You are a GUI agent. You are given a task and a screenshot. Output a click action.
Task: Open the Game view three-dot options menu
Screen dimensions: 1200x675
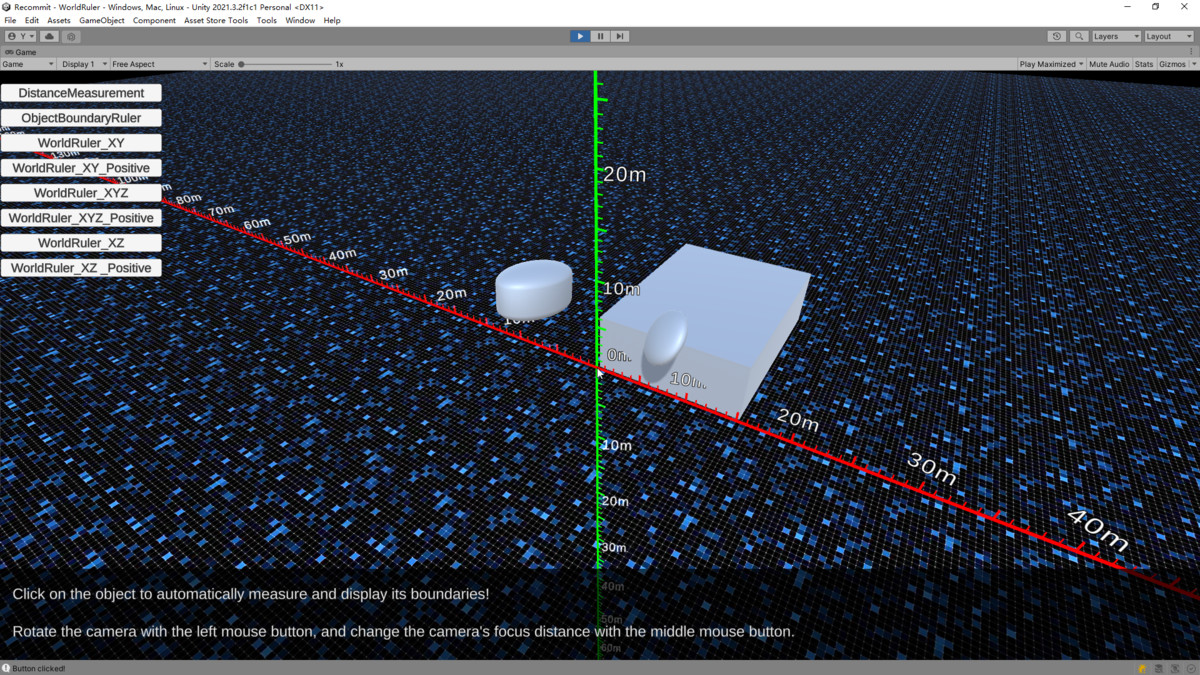(x=1190, y=51)
